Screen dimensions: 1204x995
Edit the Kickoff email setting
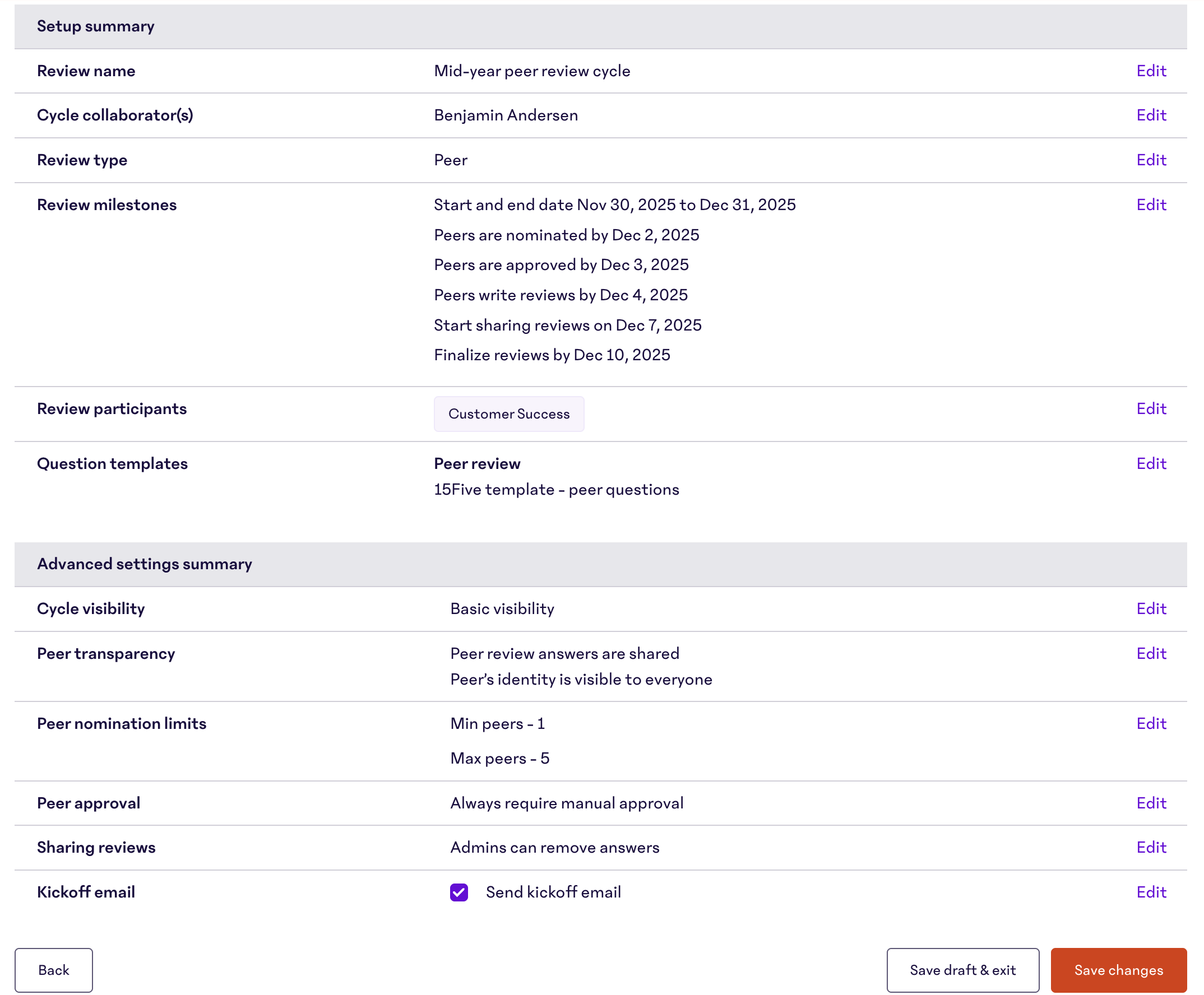pyautogui.click(x=1151, y=892)
